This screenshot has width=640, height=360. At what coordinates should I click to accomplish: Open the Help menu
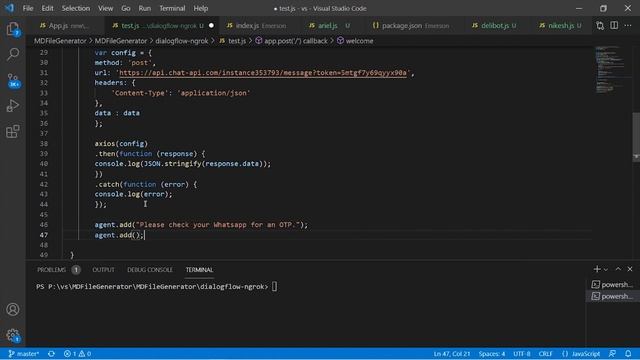coord(201,9)
